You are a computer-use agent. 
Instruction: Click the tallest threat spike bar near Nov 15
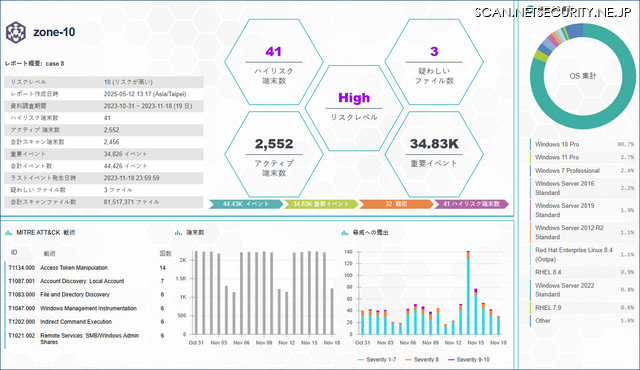coord(468,292)
